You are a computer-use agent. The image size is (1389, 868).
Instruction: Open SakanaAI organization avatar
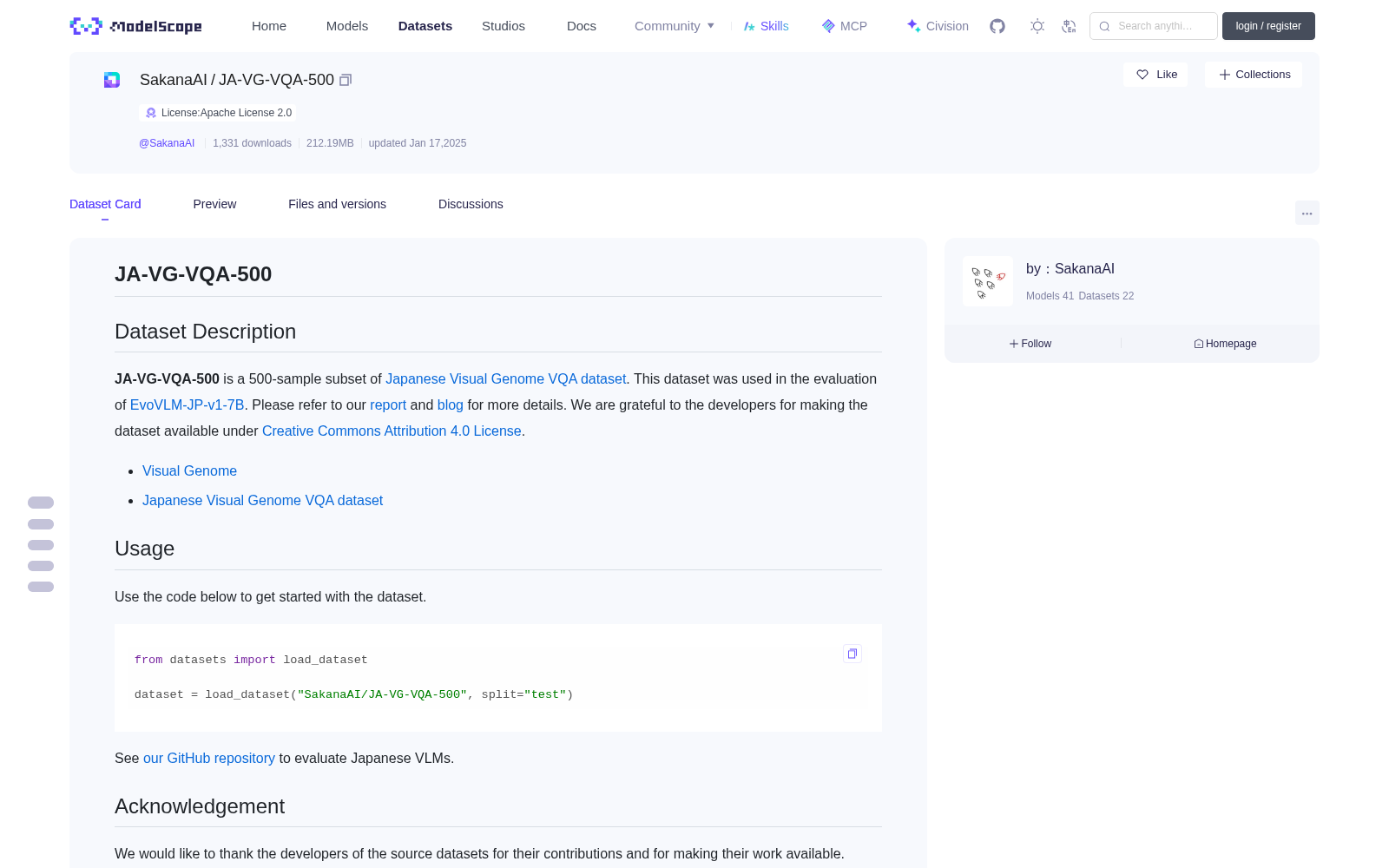[988, 281]
